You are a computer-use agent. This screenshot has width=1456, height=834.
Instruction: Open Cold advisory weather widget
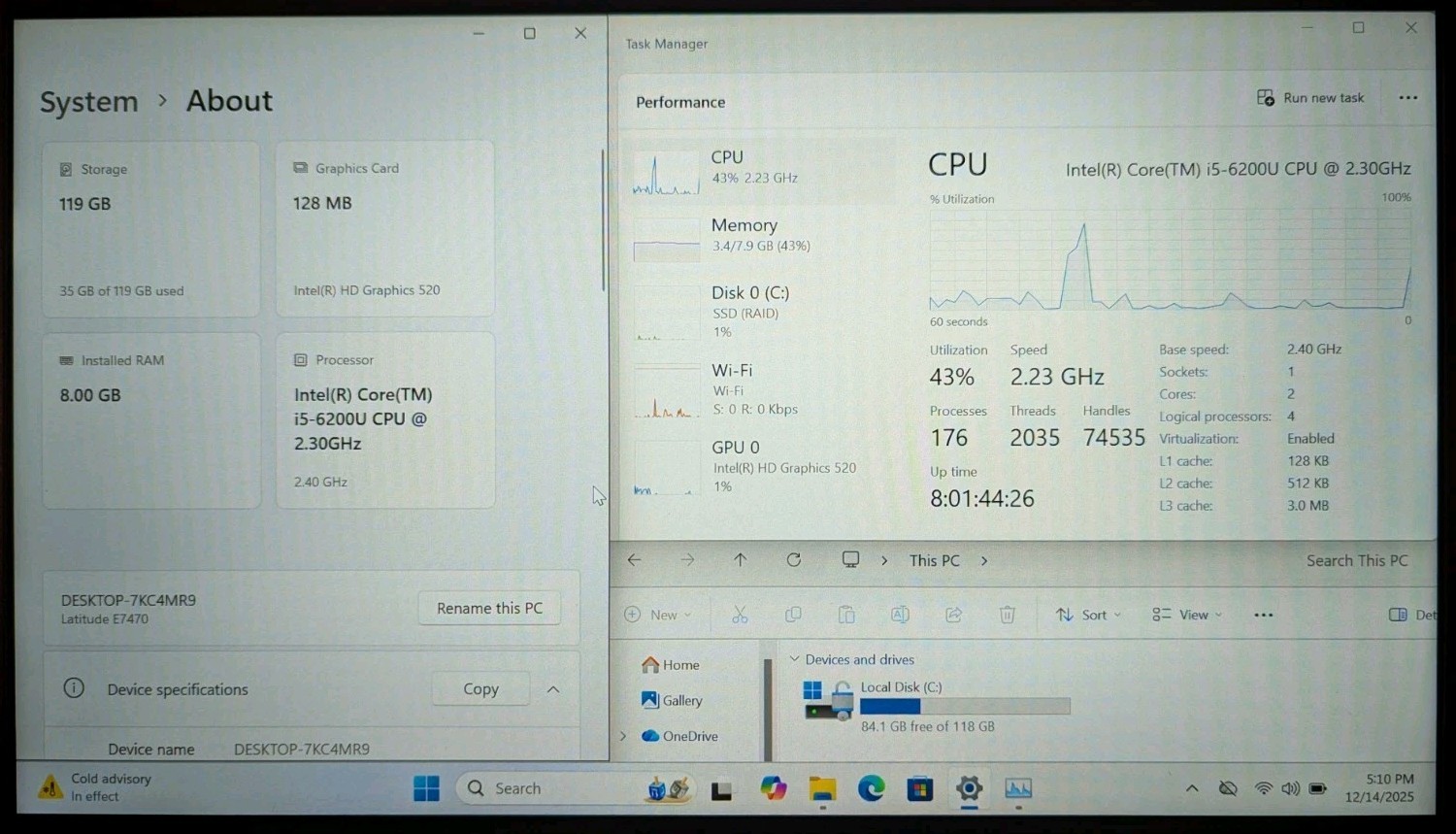[x=95, y=787]
